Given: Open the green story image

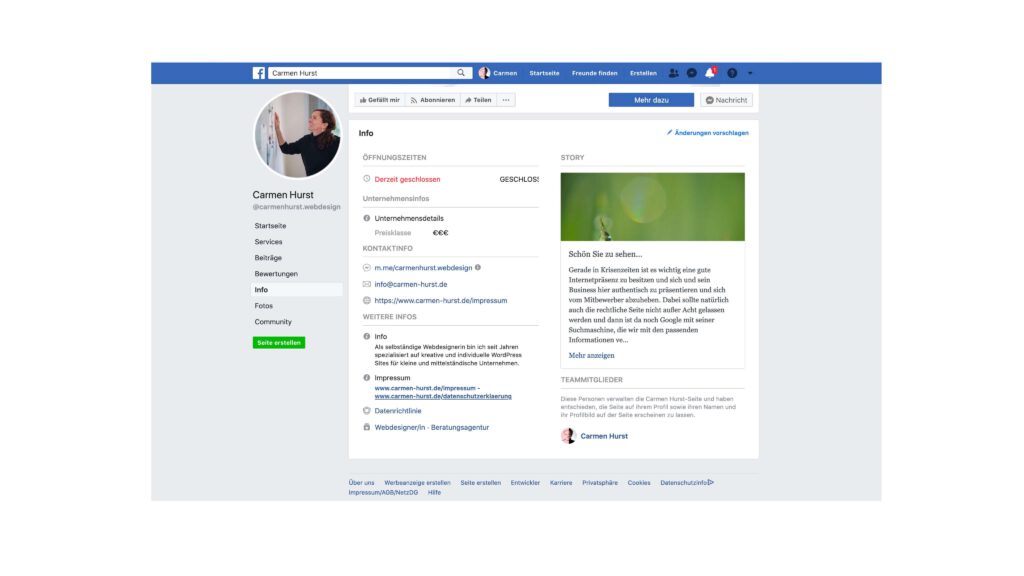Looking at the screenshot, I should click(x=652, y=207).
